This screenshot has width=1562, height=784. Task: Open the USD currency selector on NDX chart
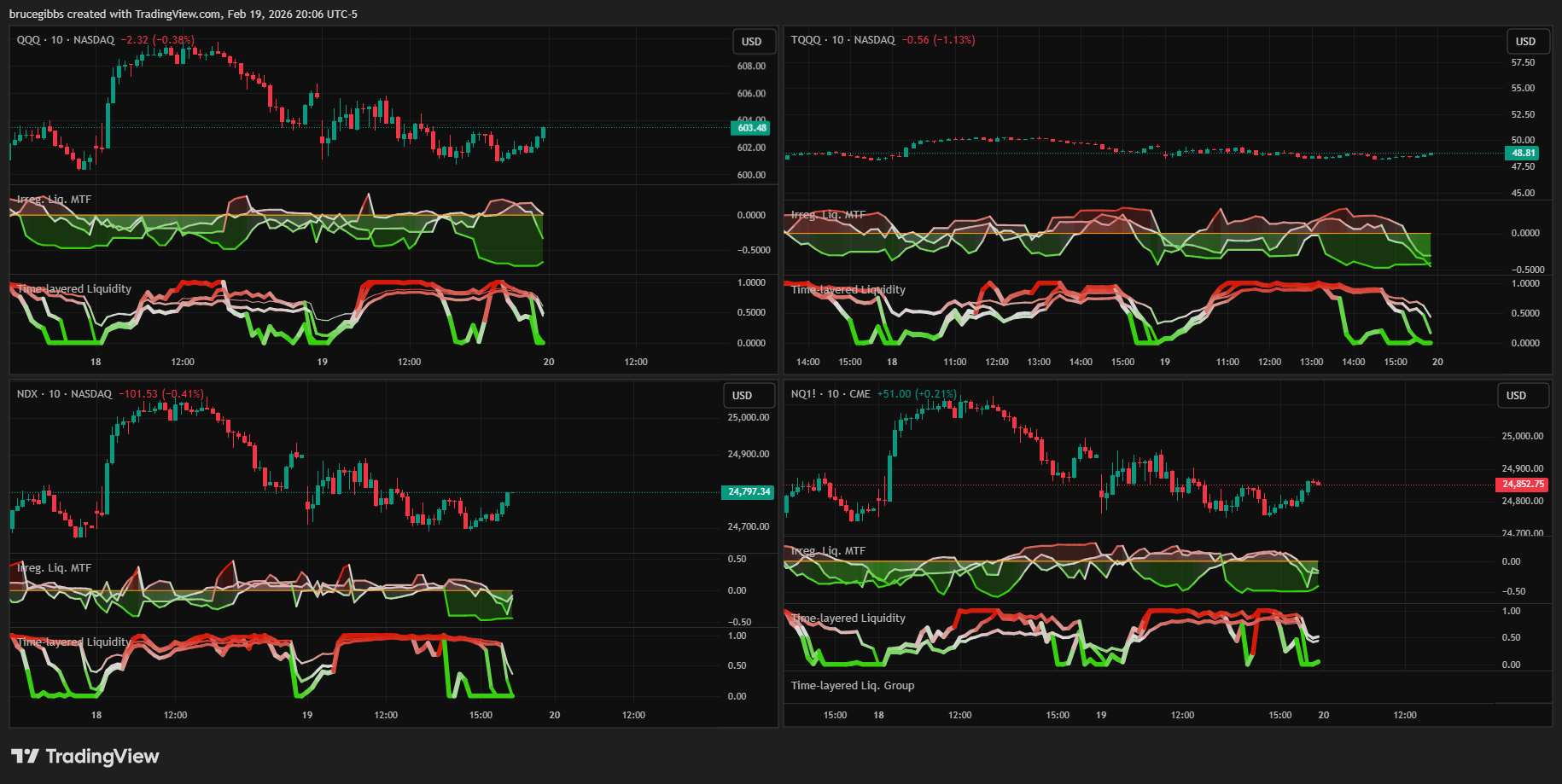(x=743, y=396)
